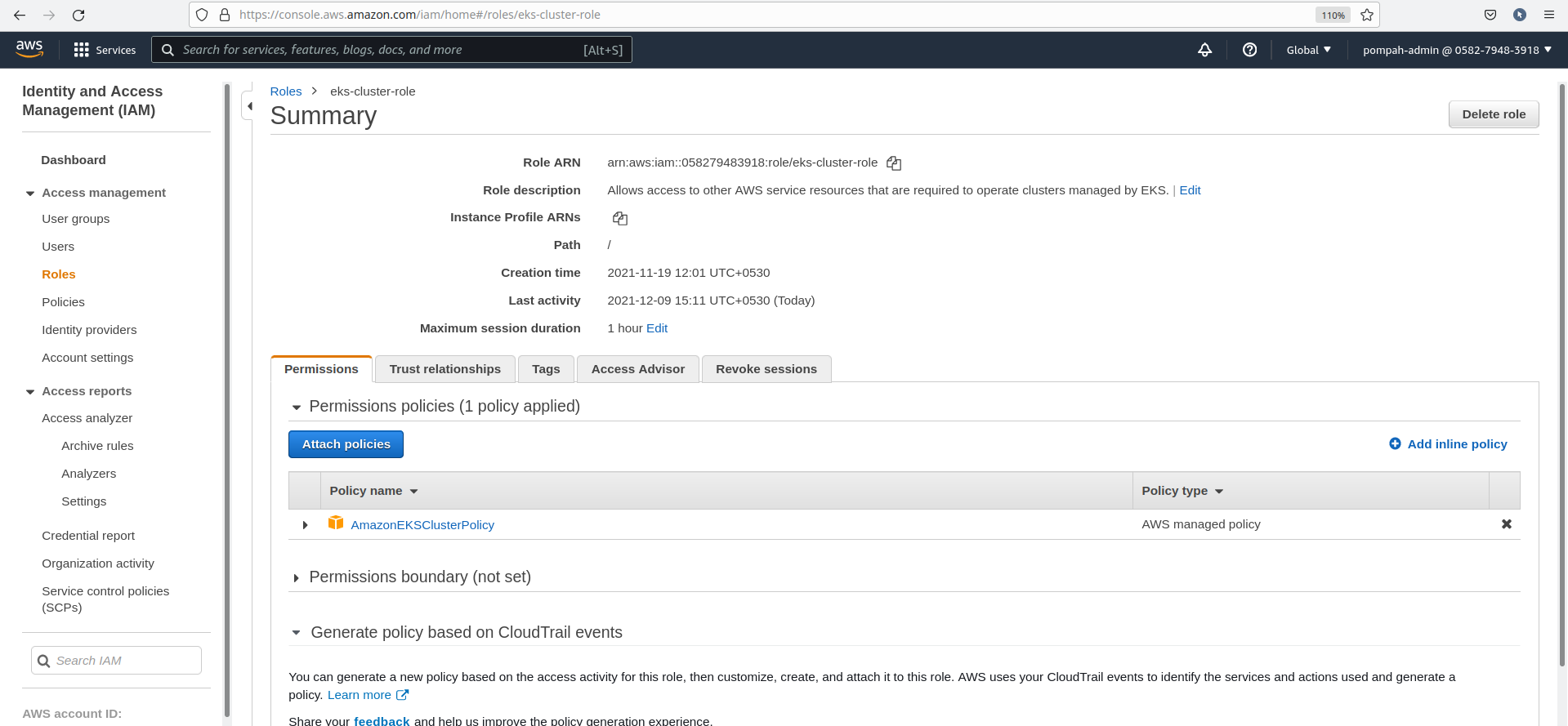Open the AWS help question-mark menu
Image resolution: width=1568 pixels, height=726 pixels.
[1249, 50]
